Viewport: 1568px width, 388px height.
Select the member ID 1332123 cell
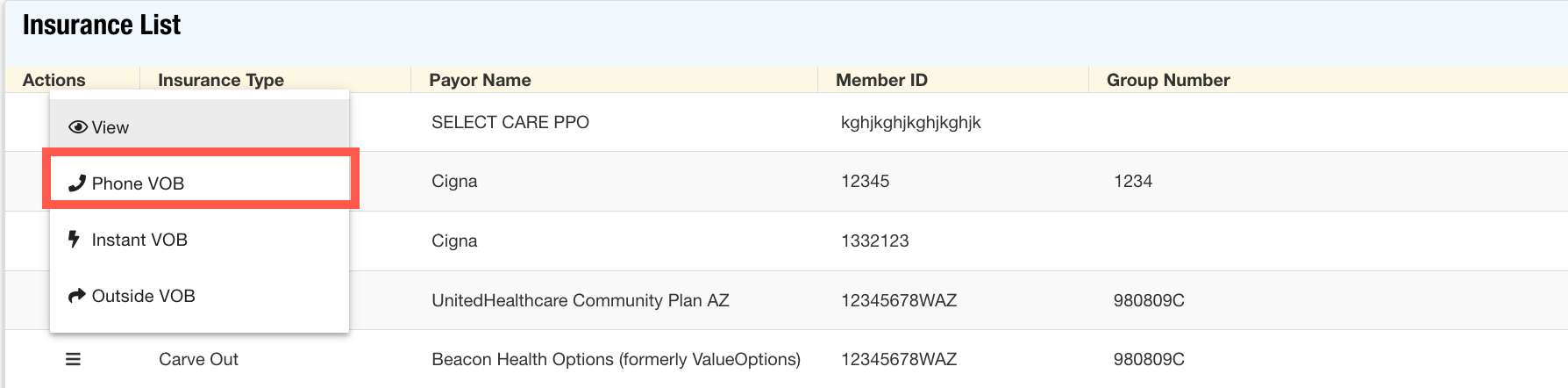(x=874, y=241)
